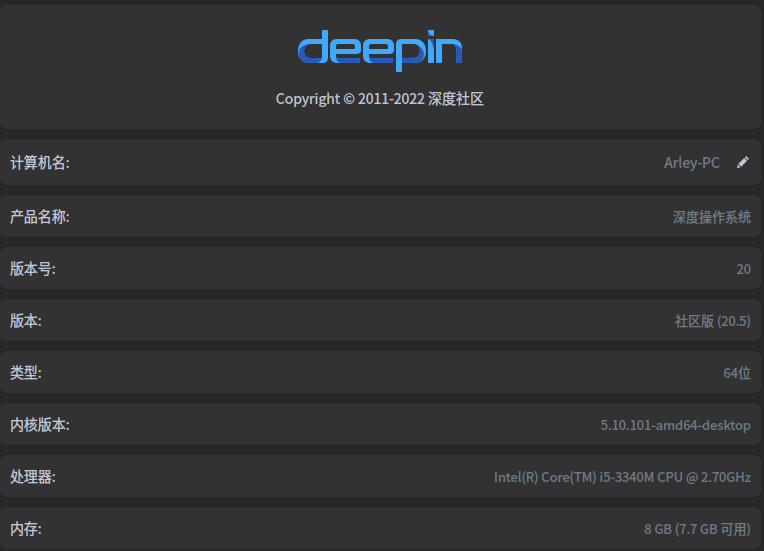Click the copyright text 2011-2022 深度社区

coord(380,99)
